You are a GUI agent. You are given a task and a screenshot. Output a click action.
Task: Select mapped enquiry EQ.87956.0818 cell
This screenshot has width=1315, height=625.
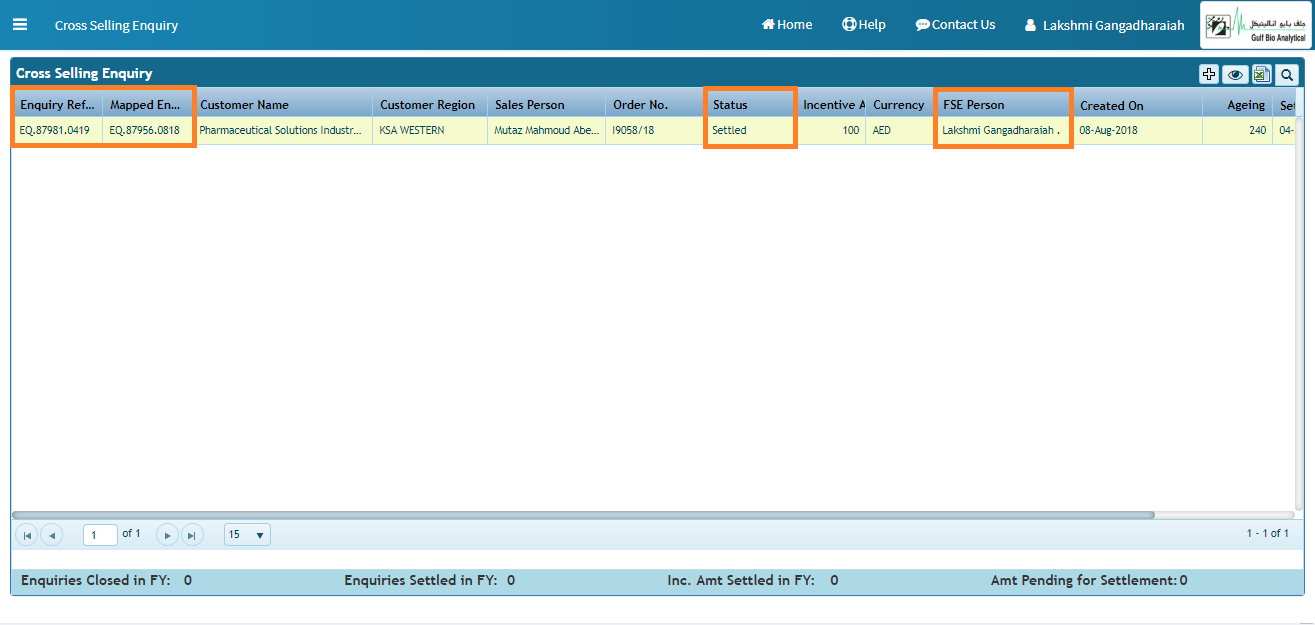[147, 131]
